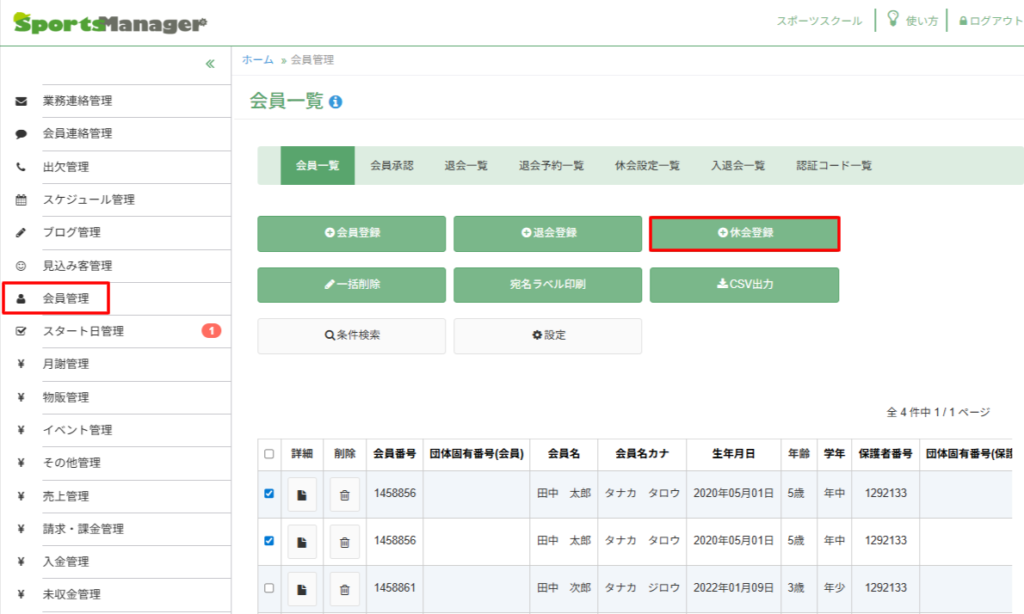Click the info icon next to 会員一覧 heading
Viewport: 1024px width, 614px height.
coord(336,102)
